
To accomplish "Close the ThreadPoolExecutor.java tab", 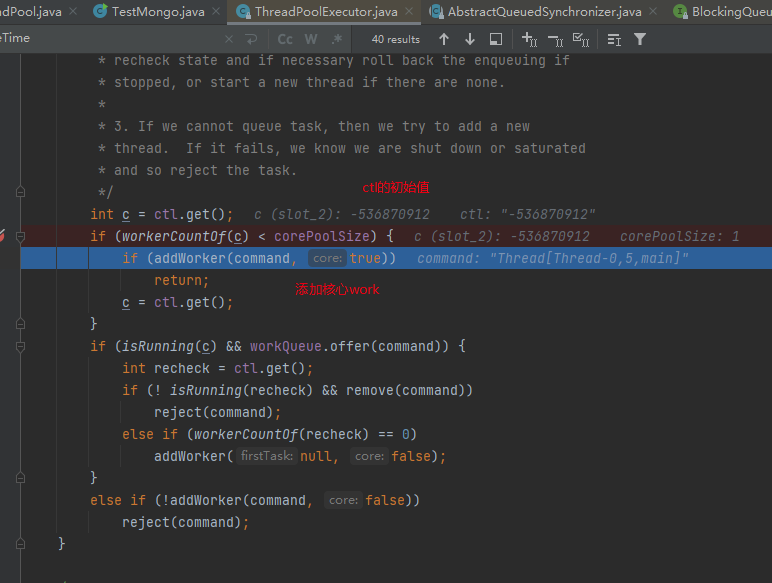I will 409,11.
